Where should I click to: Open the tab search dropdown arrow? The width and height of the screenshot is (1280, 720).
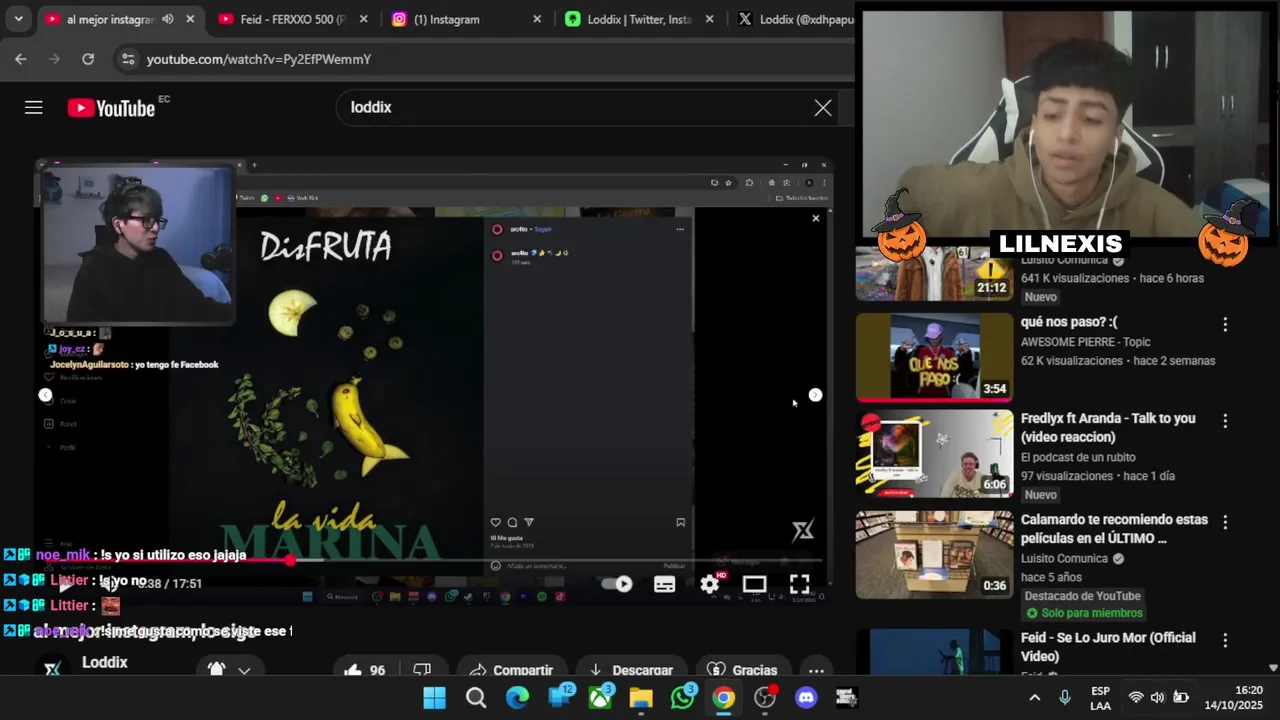click(18, 19)
